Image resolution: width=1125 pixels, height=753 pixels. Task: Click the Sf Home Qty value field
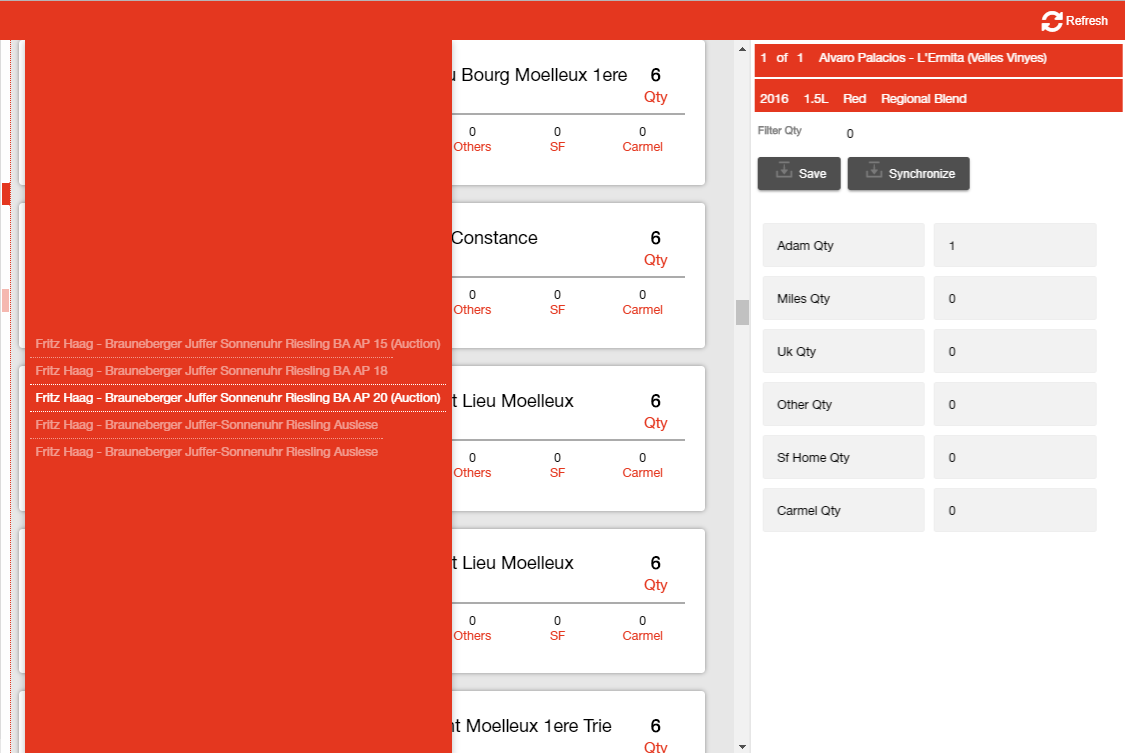tap(1015, 458)
